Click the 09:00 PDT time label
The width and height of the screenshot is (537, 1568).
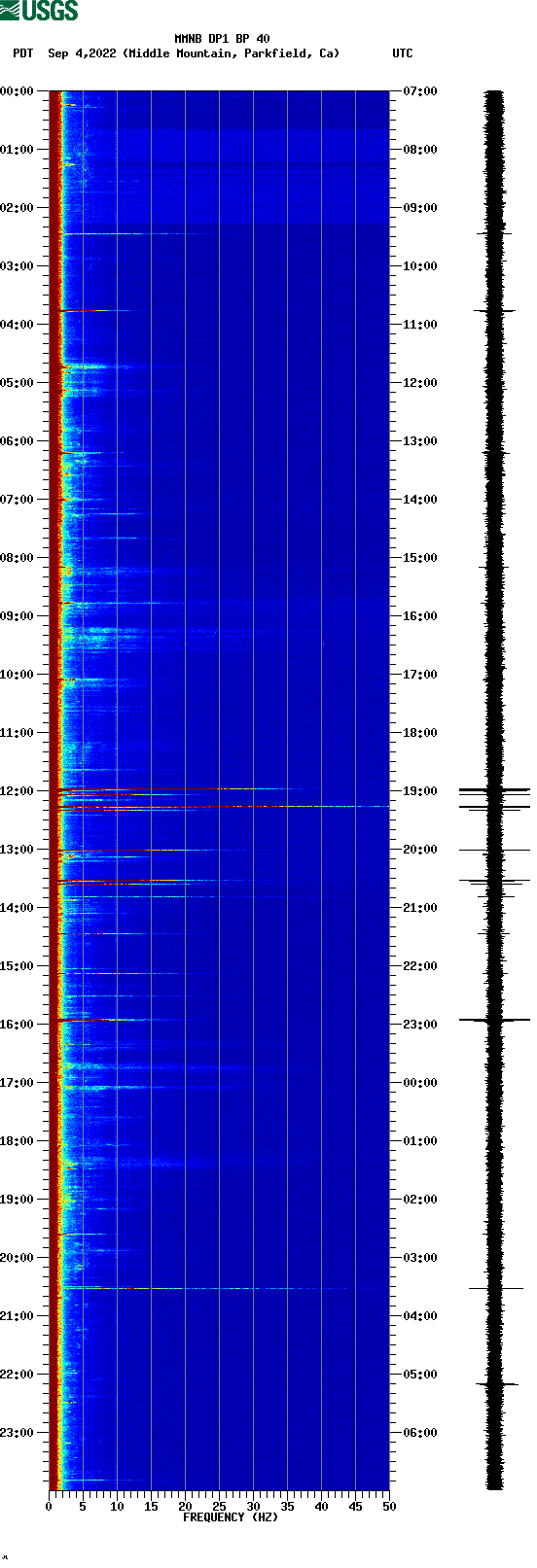[x=17, y=616]
